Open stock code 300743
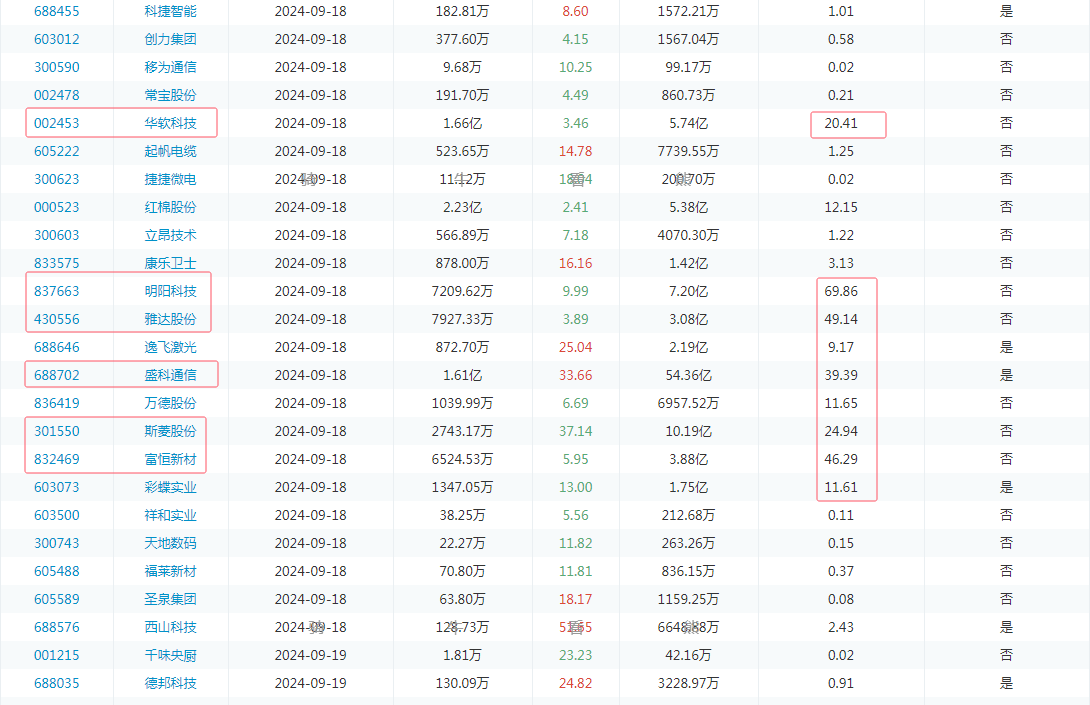The width and height of the screenshot is (1090, 705). [x=56, y=542]
